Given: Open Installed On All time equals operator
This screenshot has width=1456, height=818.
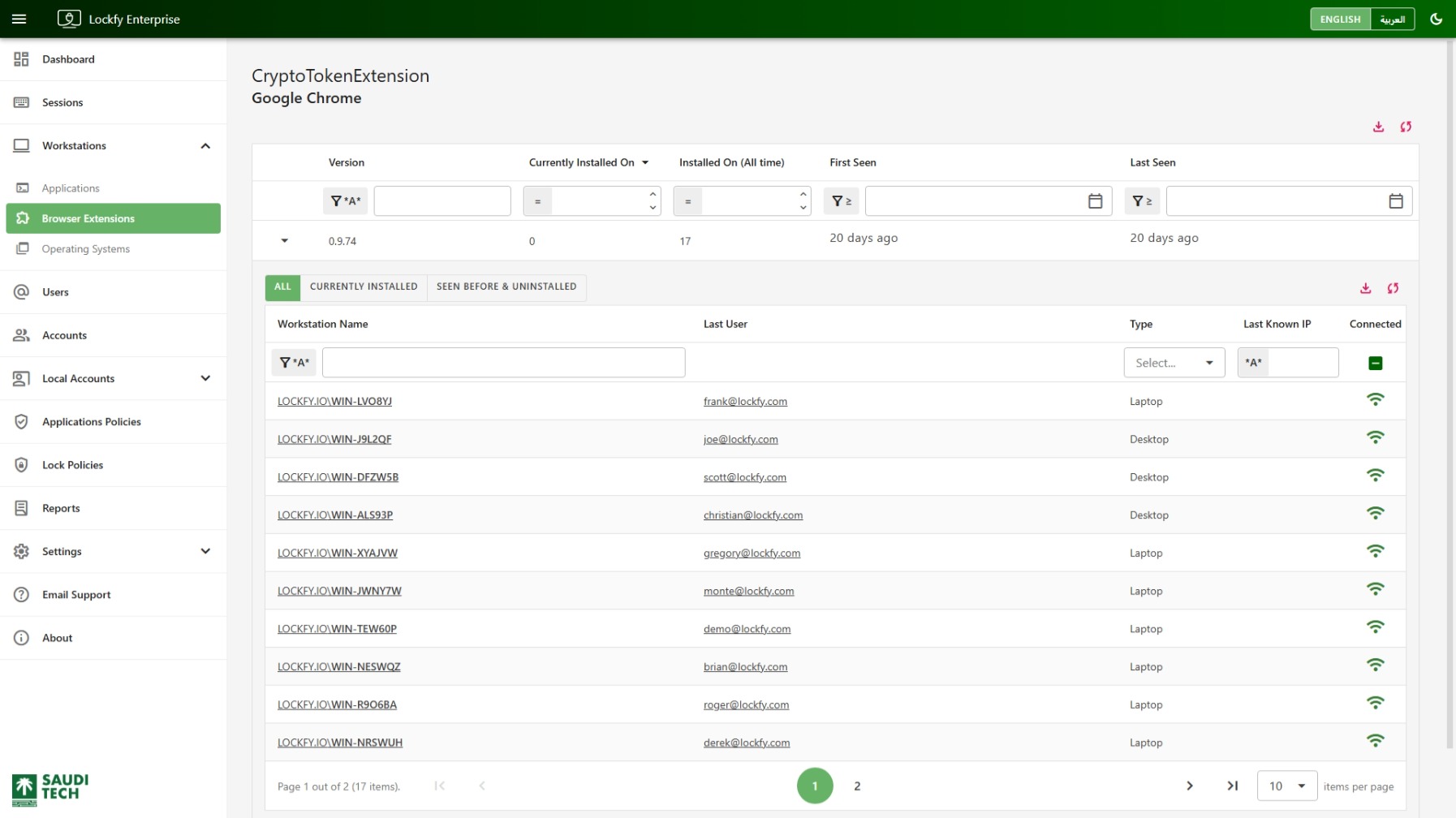Looking at the screenshot, I should [x=687, y=201].
